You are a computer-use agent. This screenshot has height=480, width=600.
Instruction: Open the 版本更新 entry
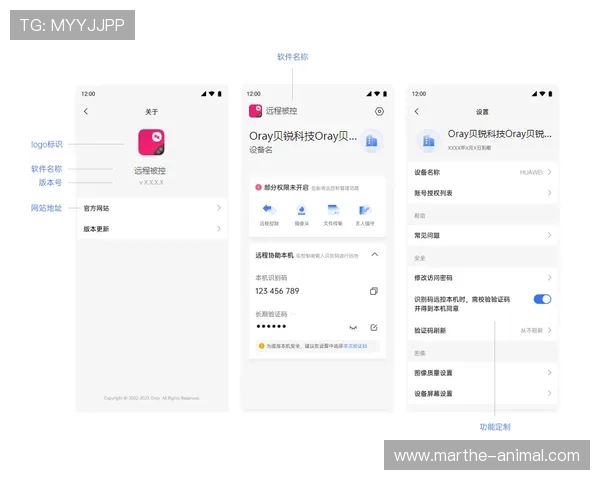[152, 229]
